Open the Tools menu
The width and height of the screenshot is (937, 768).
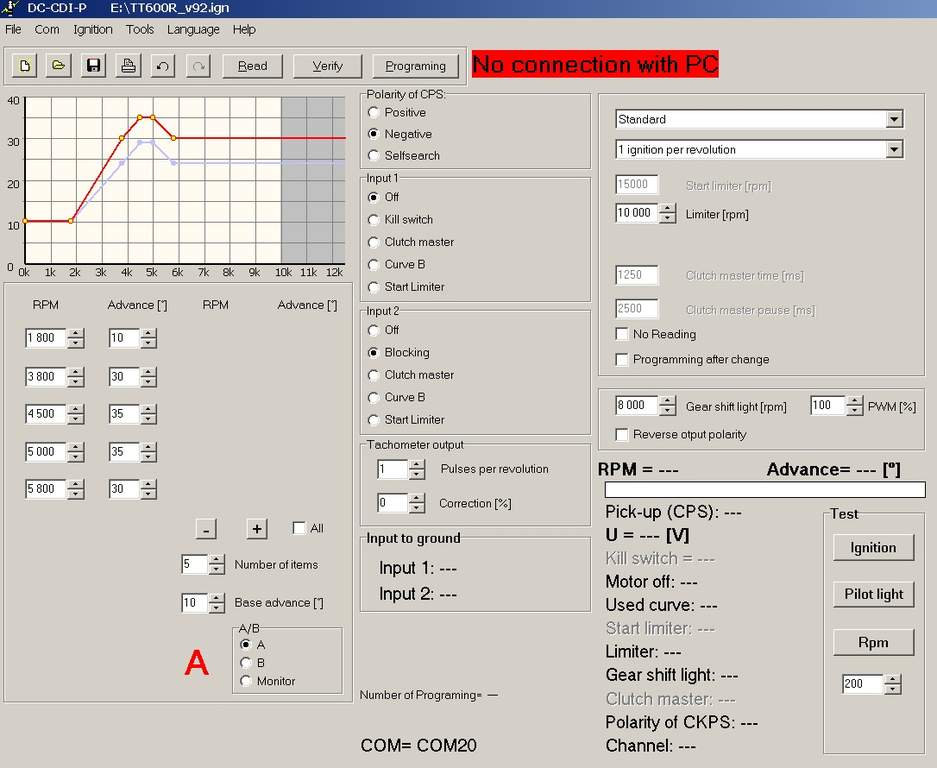pos(140,29)
